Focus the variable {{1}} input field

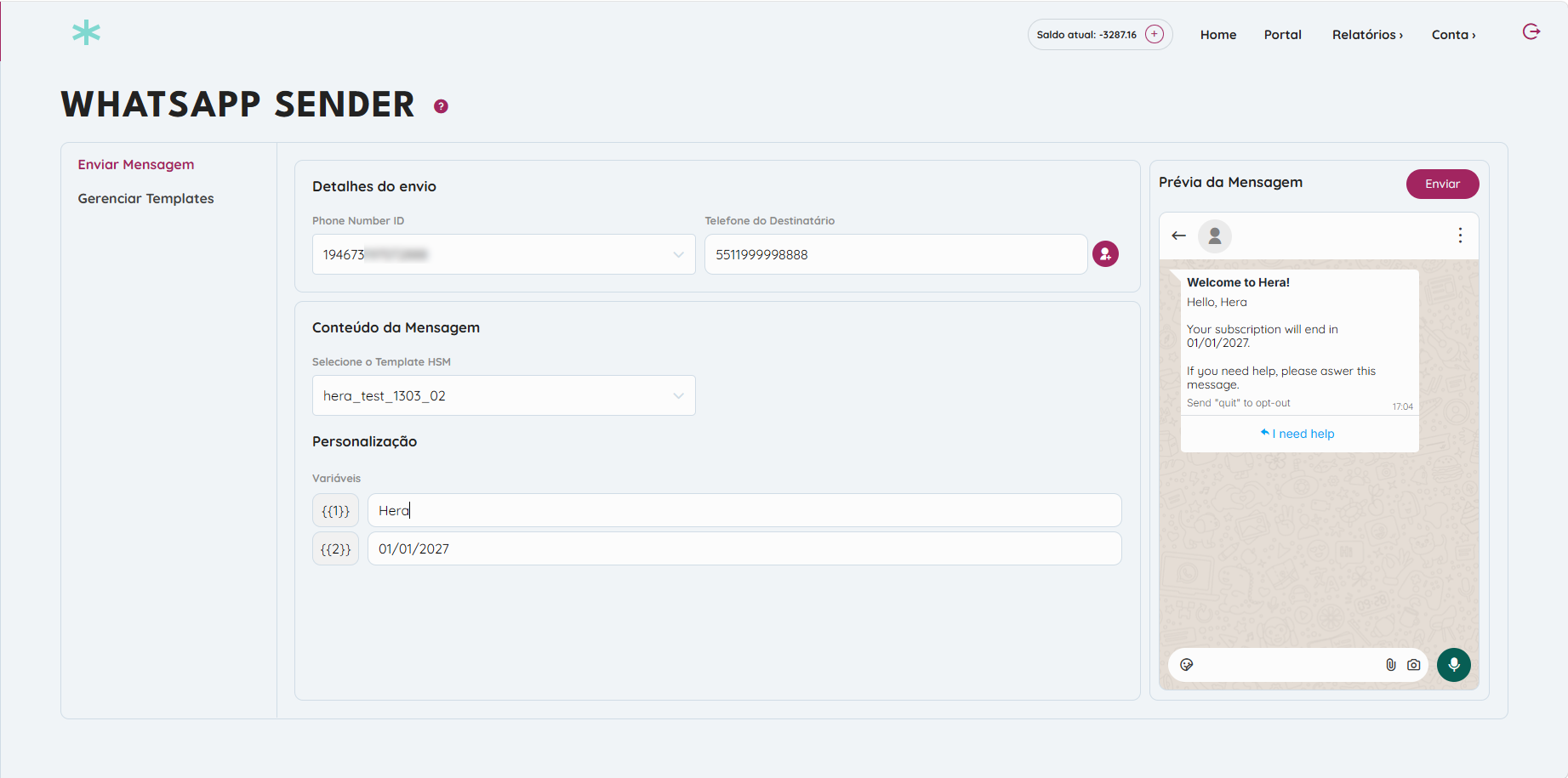pos(744,510)
